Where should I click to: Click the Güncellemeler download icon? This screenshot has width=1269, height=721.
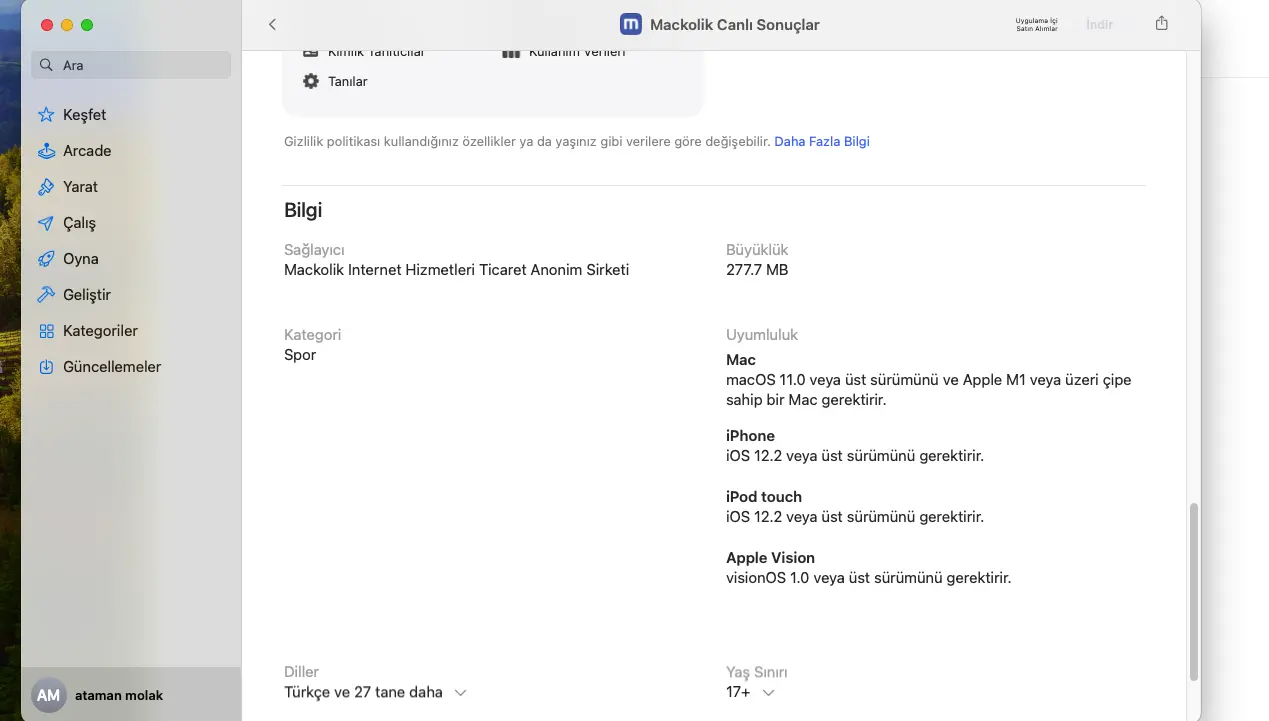[x=46, y=367]
